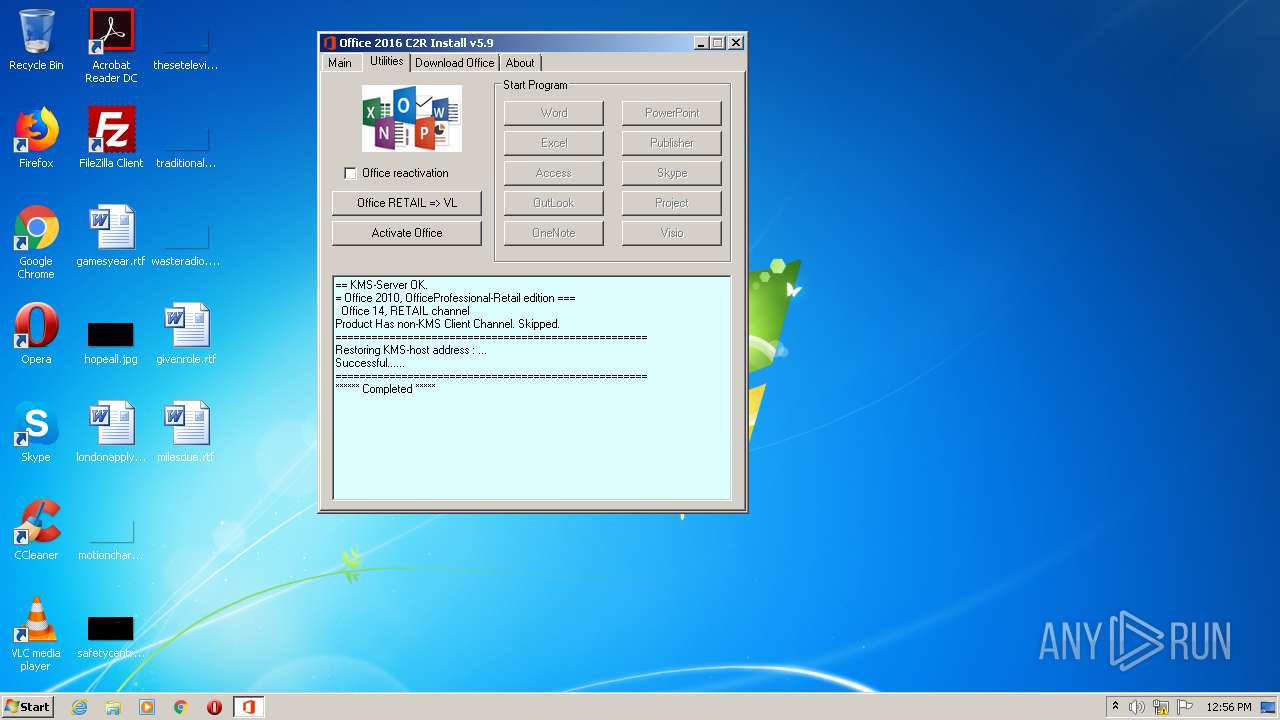Screen dimensions: 1280x720
Task: Launch CCleaner desktop shortcut
Action: 36,530
